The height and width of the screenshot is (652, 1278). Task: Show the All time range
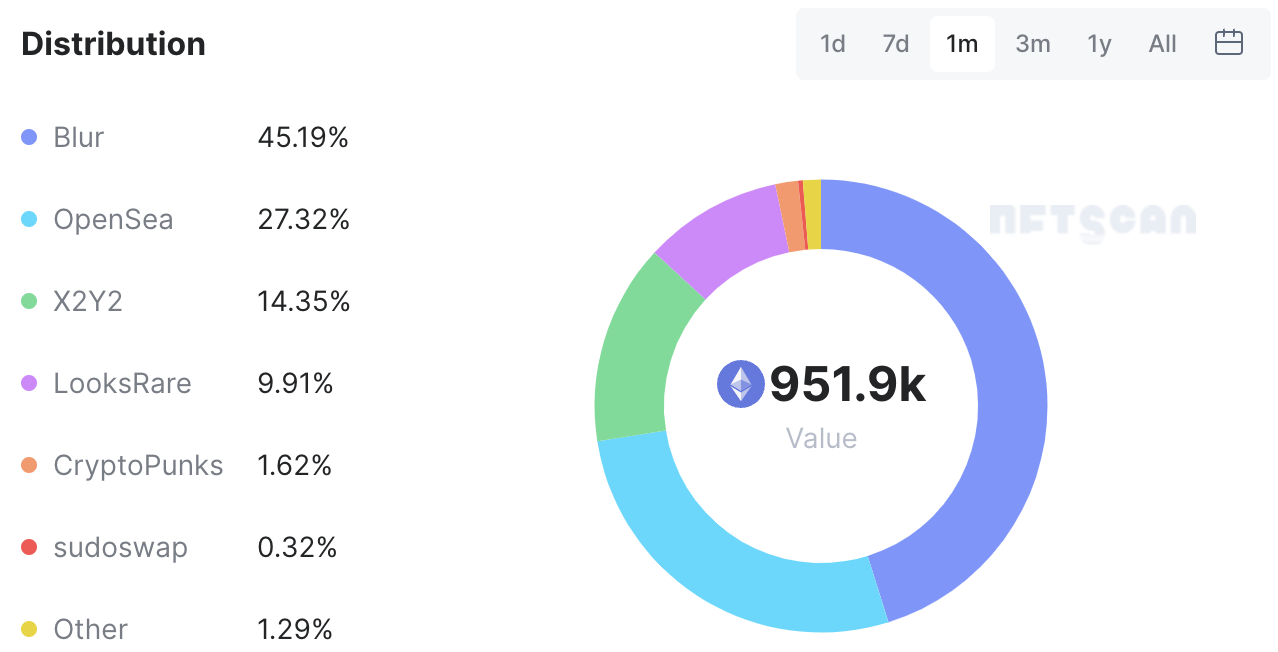pos(1162,44)
